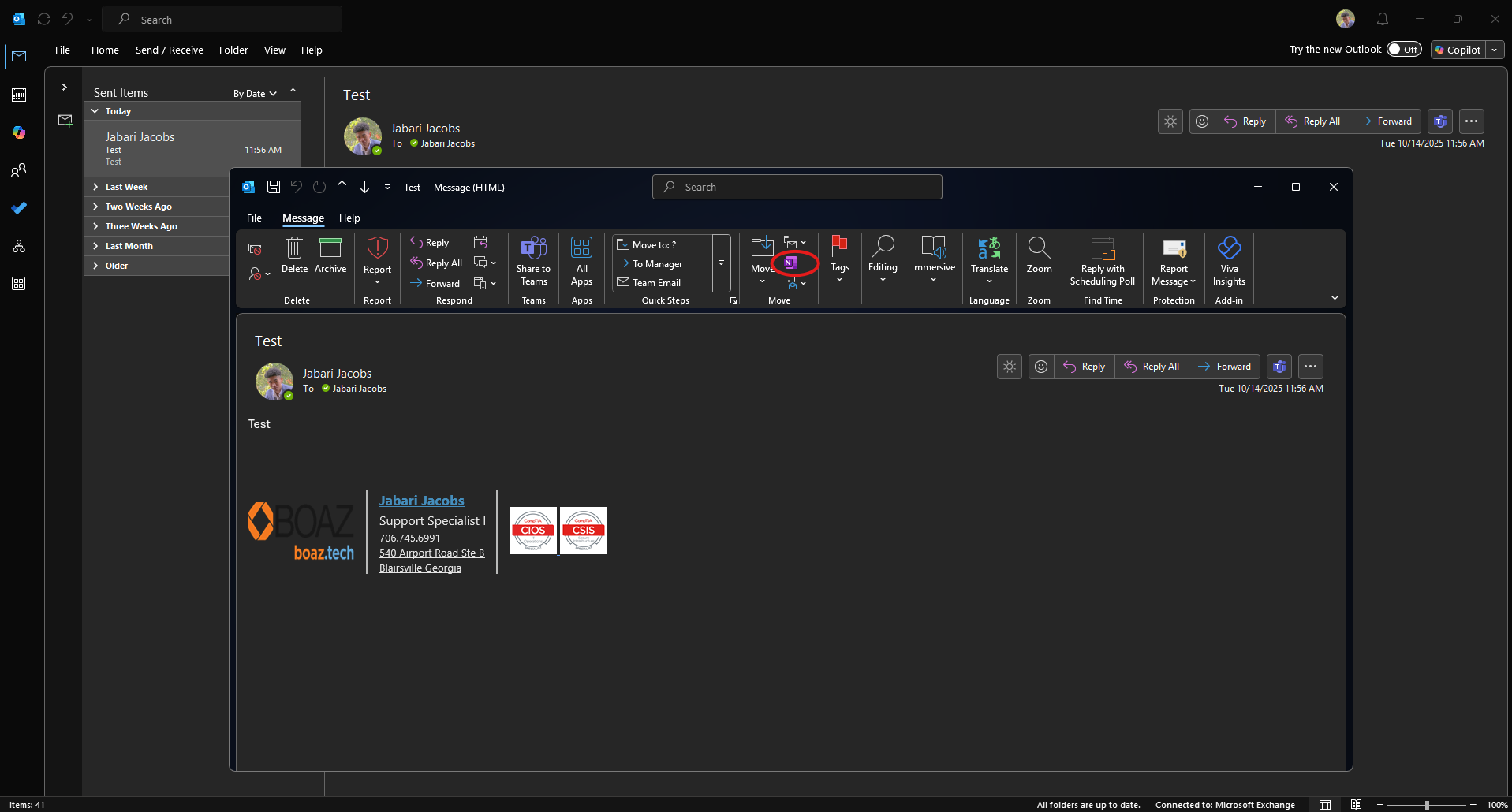The width and height of the screenshot is (1512, 812).
Task: Adjust the zoom slider in status bar
Action: (x=1427, y=805)
